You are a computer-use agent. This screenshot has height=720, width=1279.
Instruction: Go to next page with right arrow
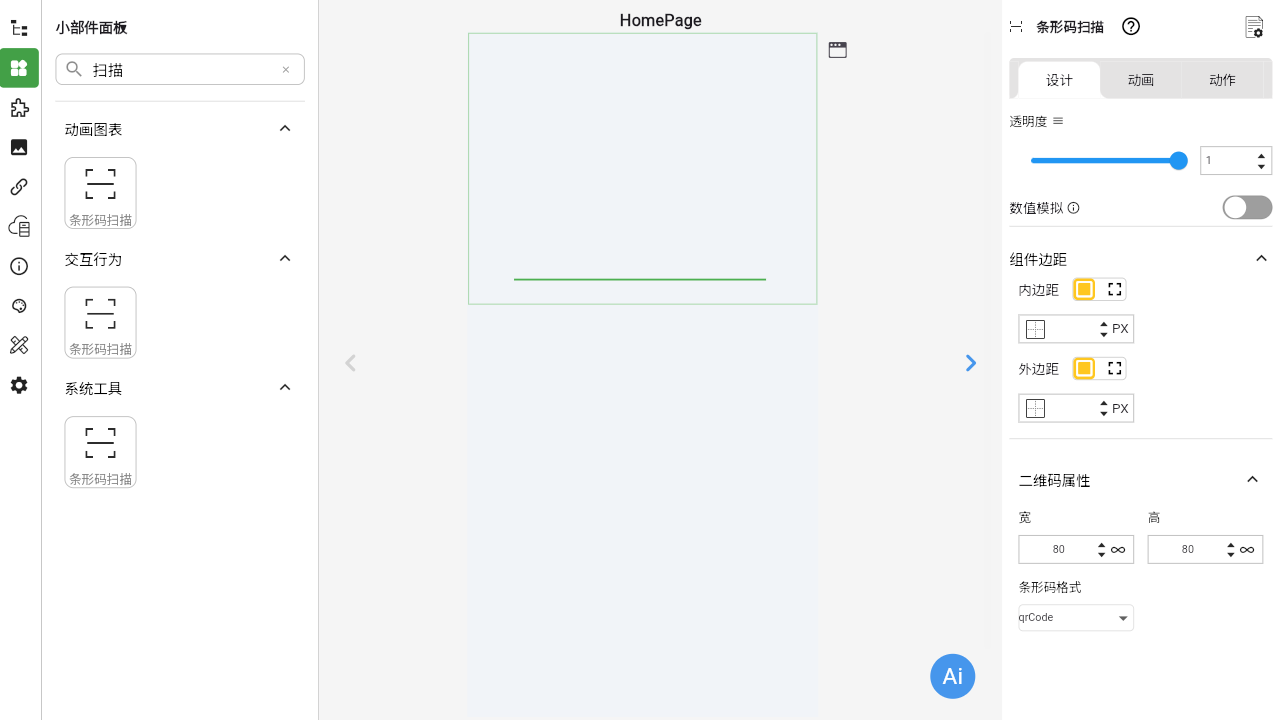[x=970, y=363]
